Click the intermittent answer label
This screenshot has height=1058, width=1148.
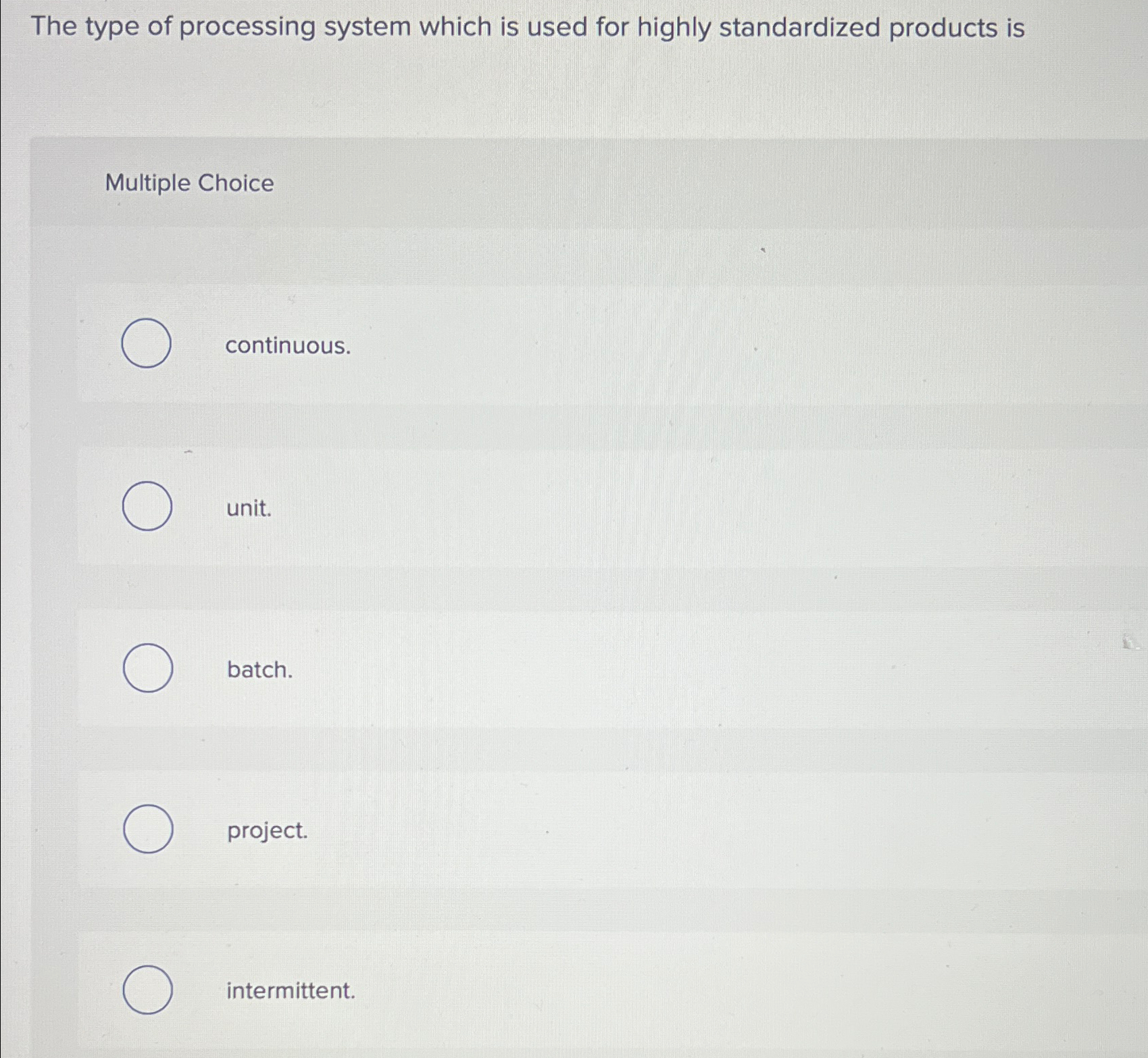tap(290, 991)
